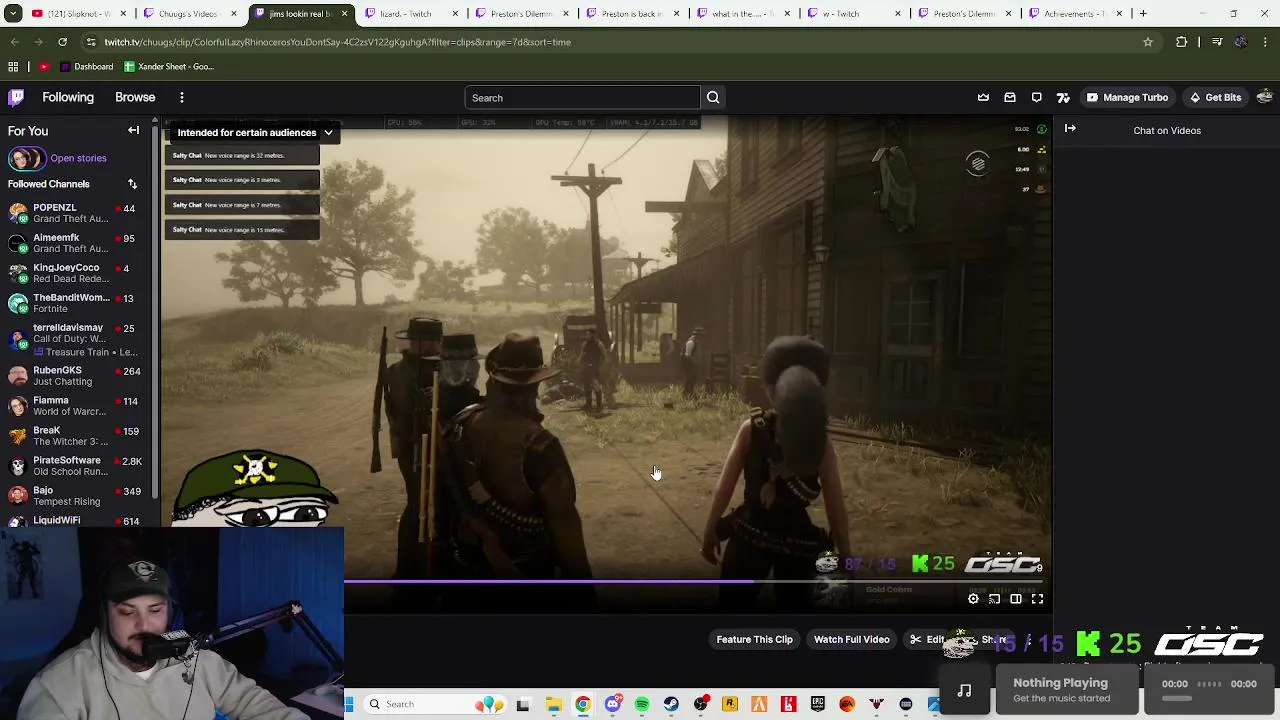Open Rockstar Games launcher from the taskbar
The height and width of the screenshot is (720, 1280).
pos(730,704)
